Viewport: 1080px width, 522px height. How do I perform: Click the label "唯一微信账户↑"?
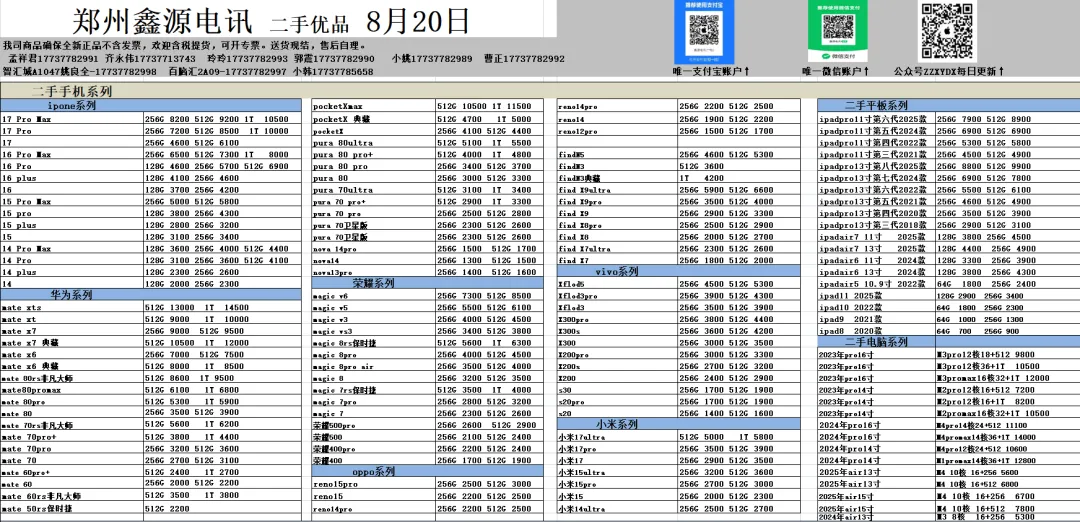click(x=835, y=71)
